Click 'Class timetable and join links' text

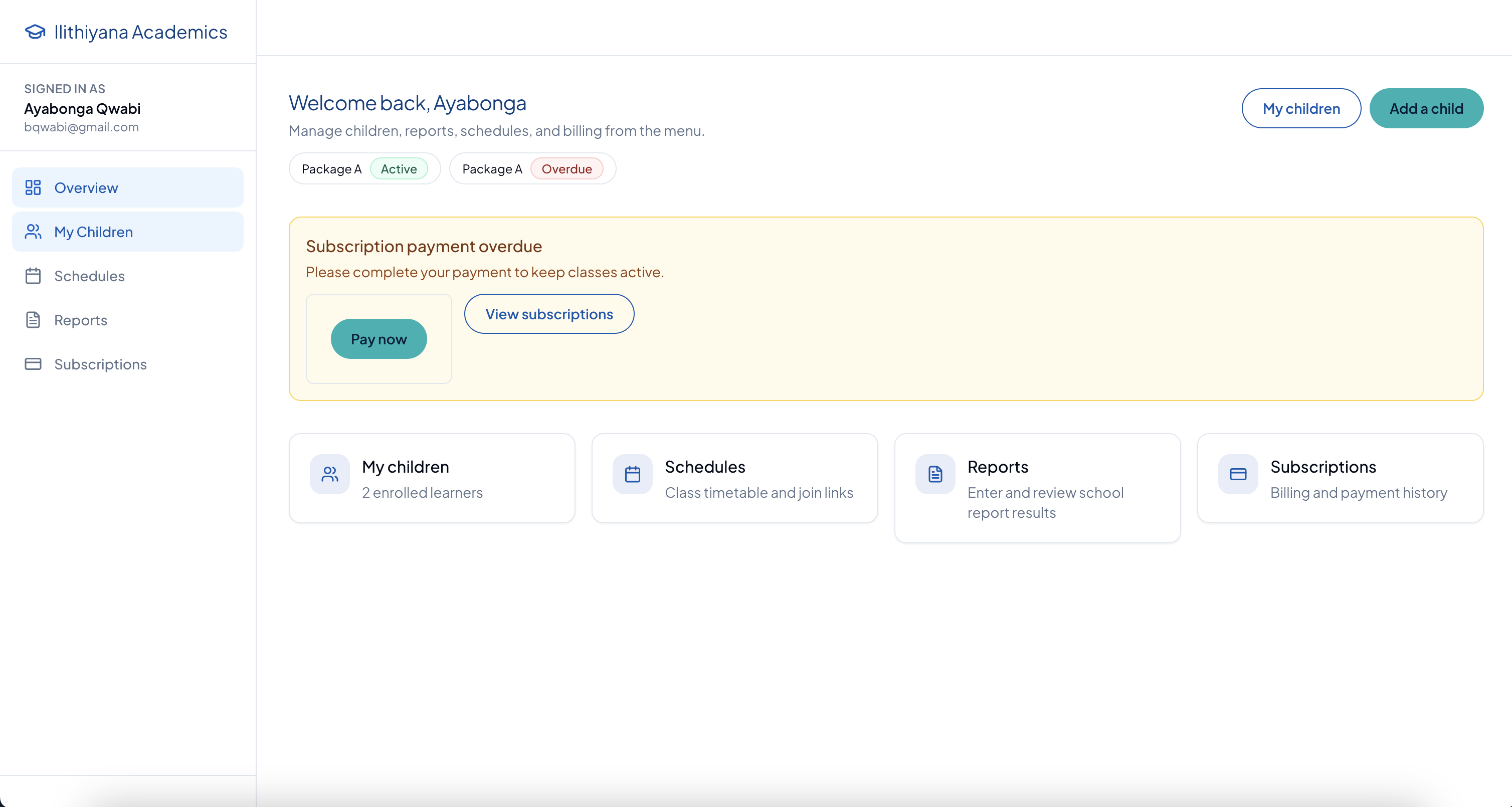click(759, 492)
